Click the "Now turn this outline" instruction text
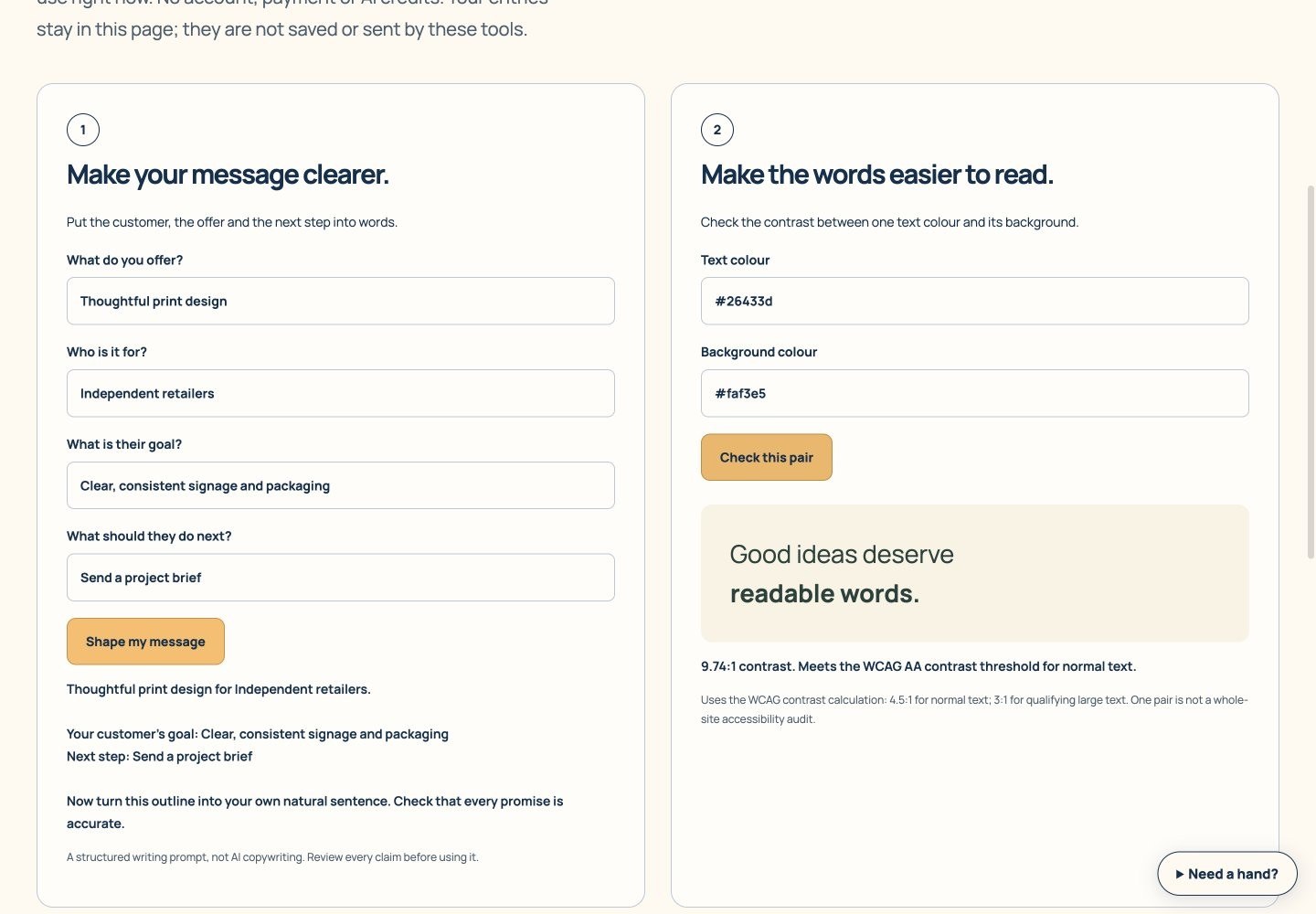The width and height of the screenshot is (1316, 914). (315, 813)
